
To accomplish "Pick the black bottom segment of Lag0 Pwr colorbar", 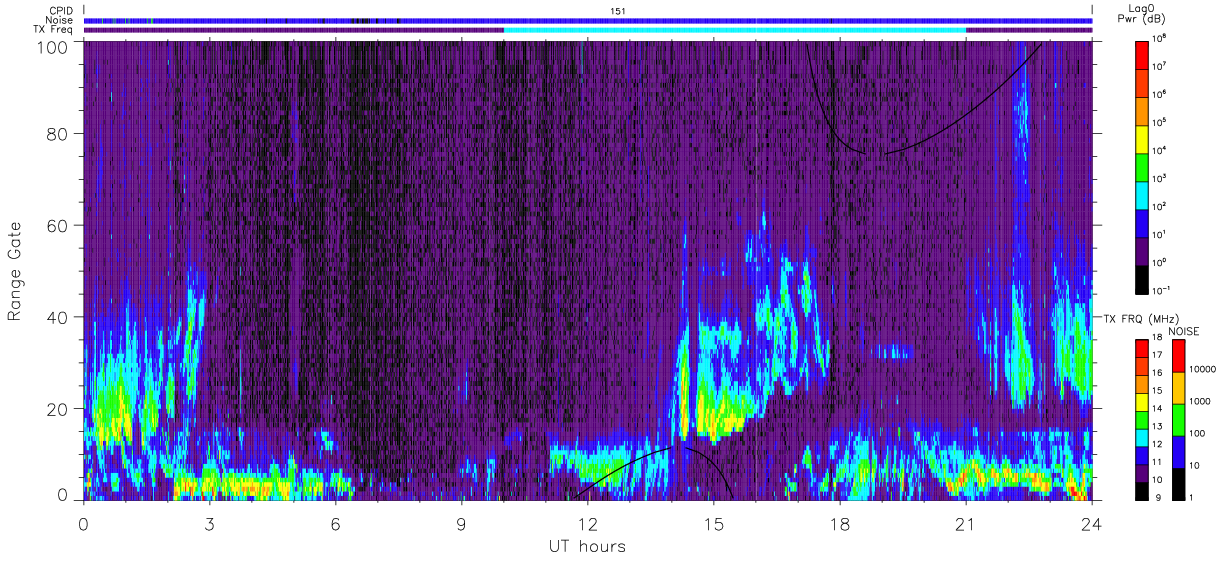I will [1142, 278].
